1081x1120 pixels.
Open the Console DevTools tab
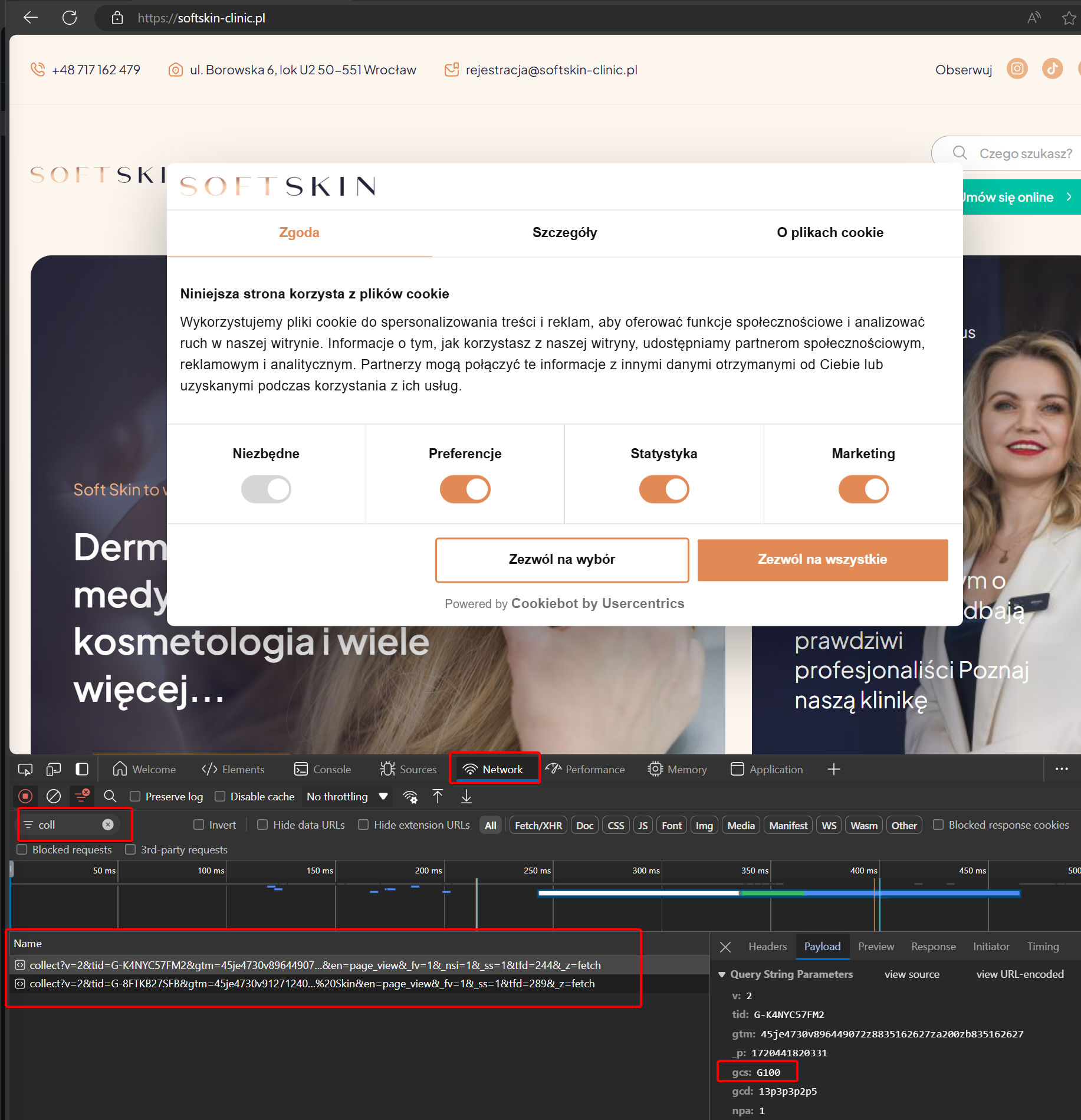click(x=323, y=769)
